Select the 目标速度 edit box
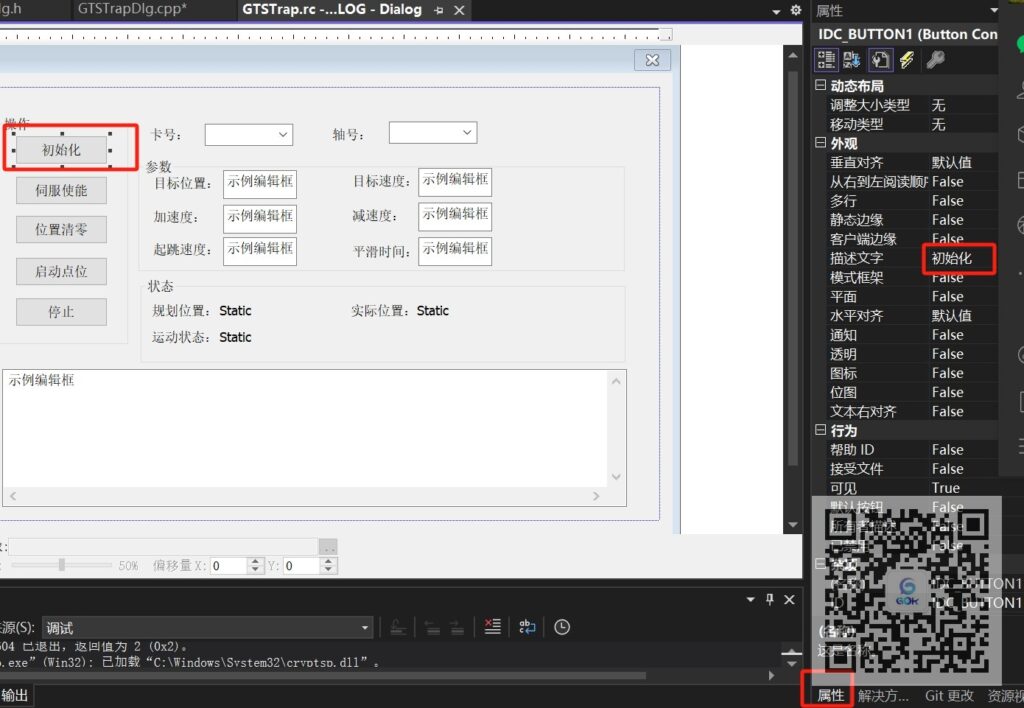The image size is (1024, 708). pos(455,182)
